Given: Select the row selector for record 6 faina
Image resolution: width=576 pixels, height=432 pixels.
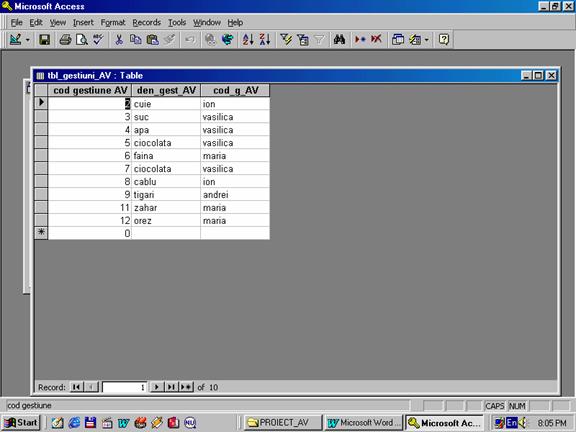Looking at the screenshot, I should coord(41,155).
